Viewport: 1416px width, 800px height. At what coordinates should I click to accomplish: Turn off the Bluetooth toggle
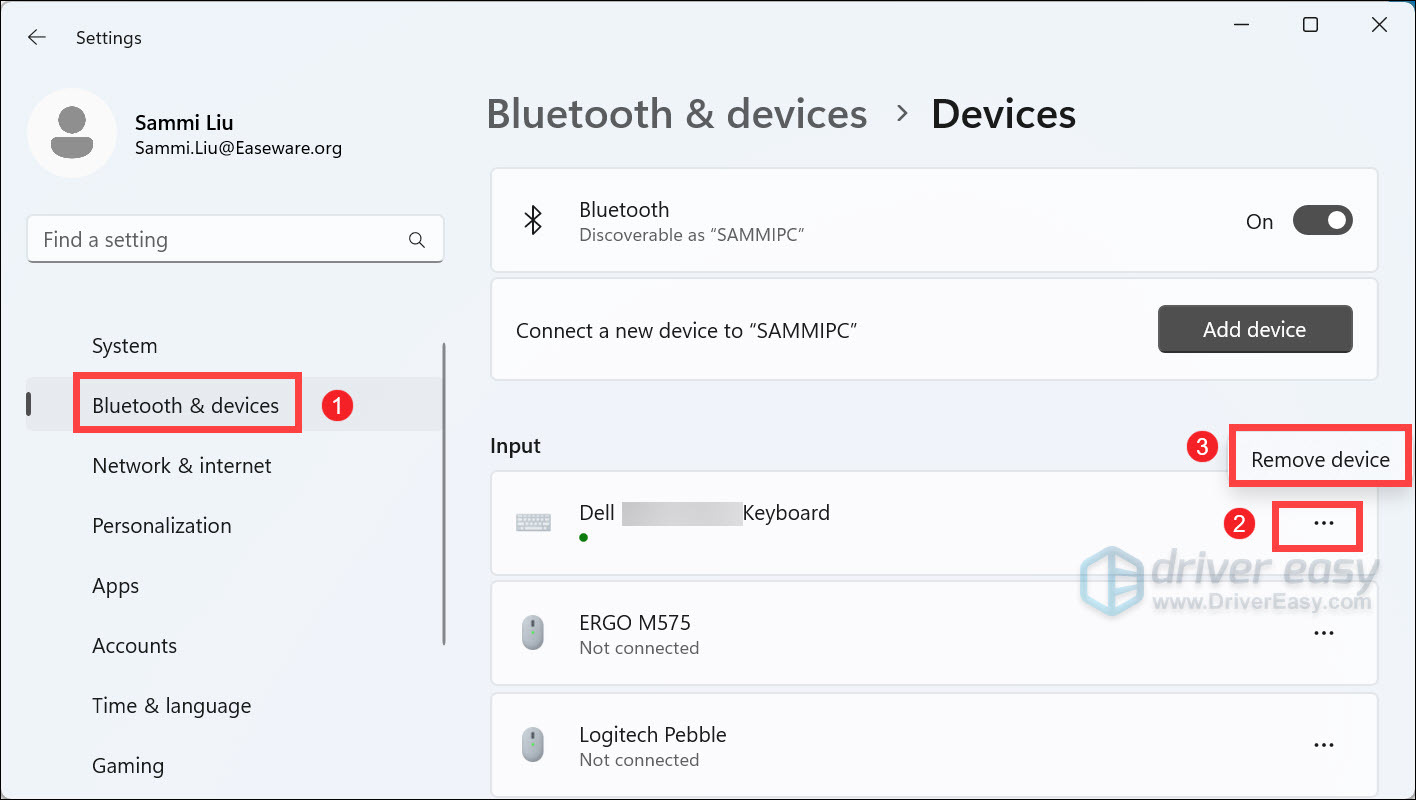pyautogui.click(x=1322, y=220)
